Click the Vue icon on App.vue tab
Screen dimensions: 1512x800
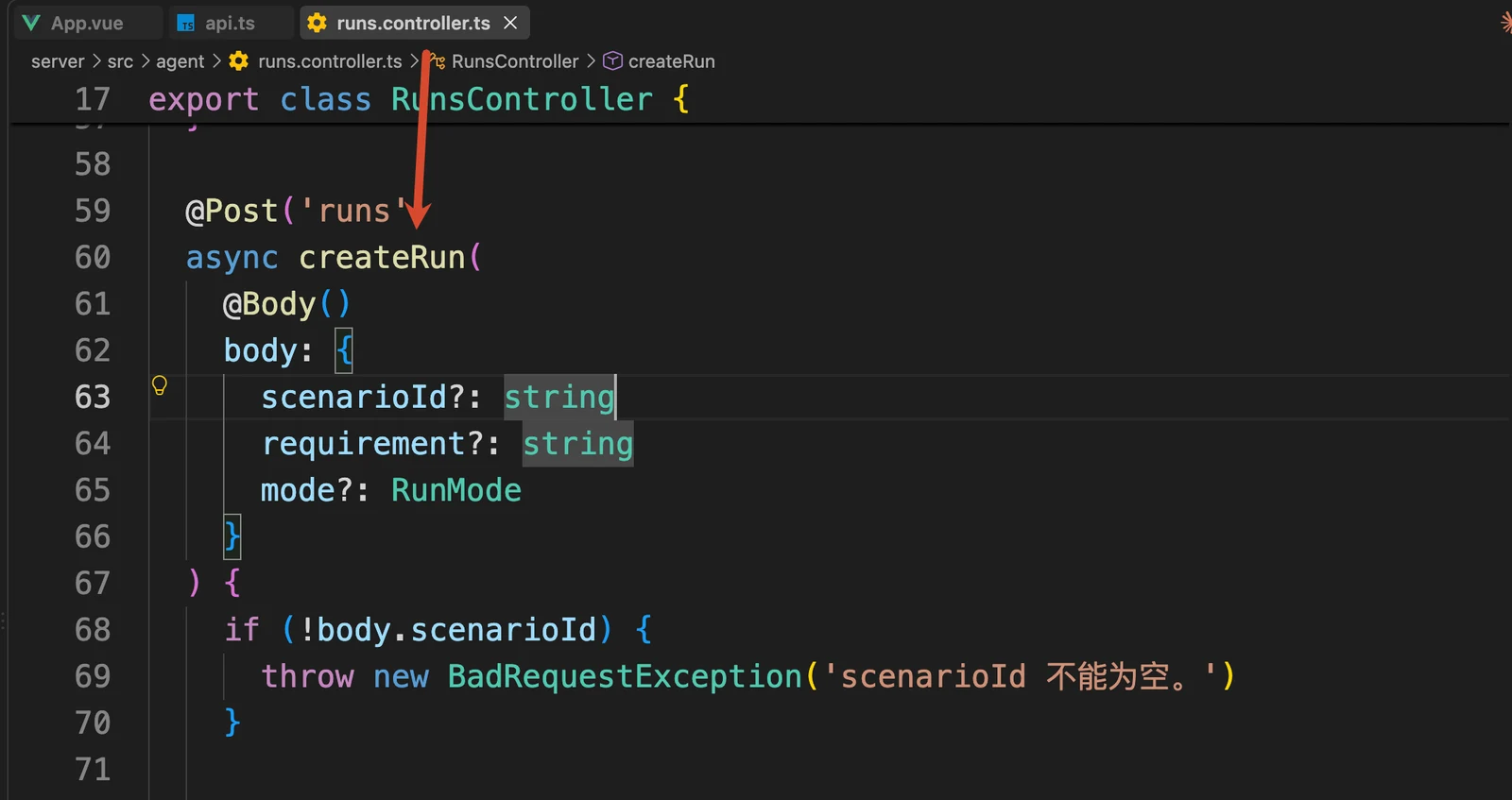click(31, 23)
